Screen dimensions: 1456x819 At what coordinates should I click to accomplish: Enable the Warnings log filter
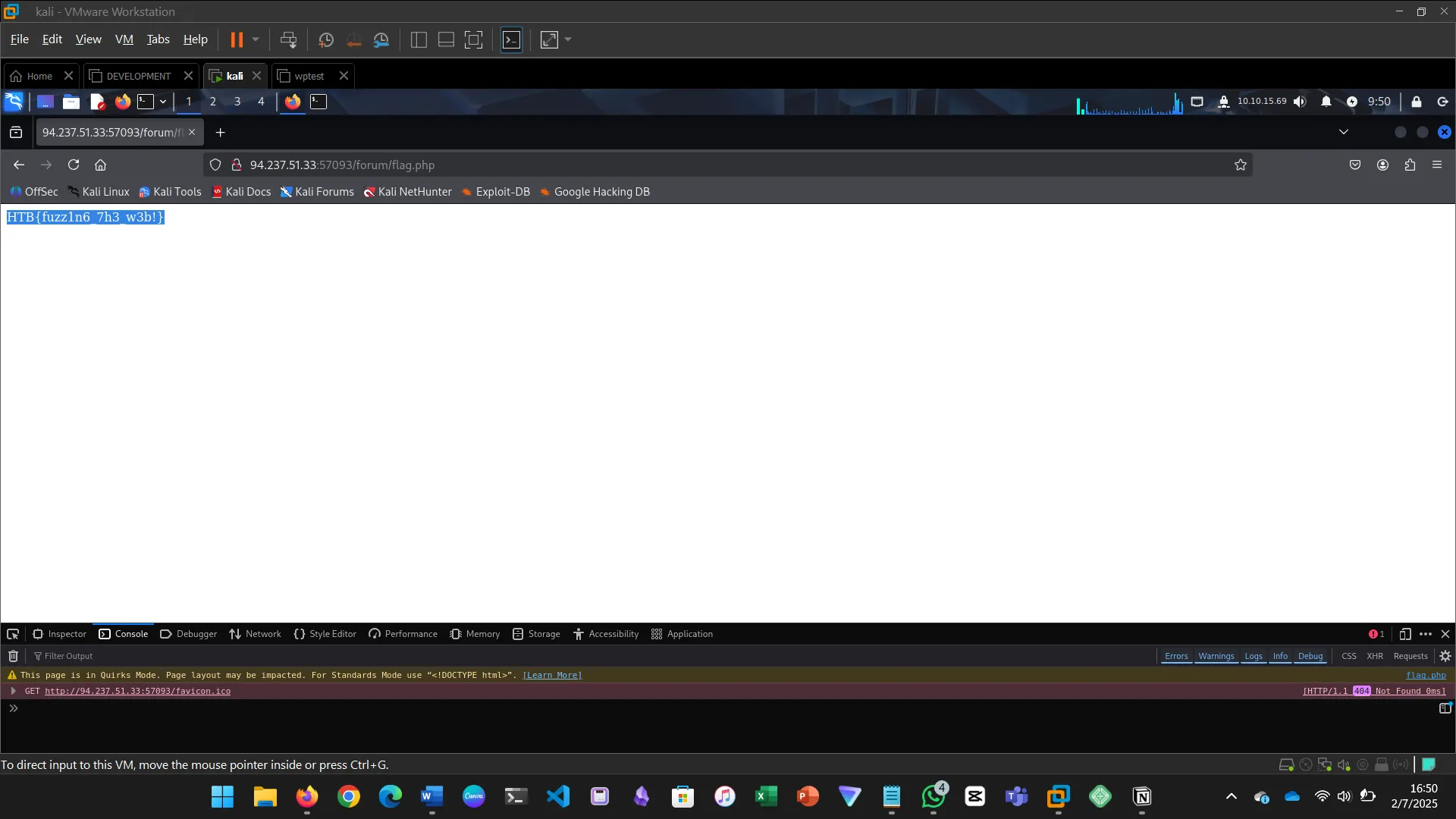click(x=1216, y=656)
